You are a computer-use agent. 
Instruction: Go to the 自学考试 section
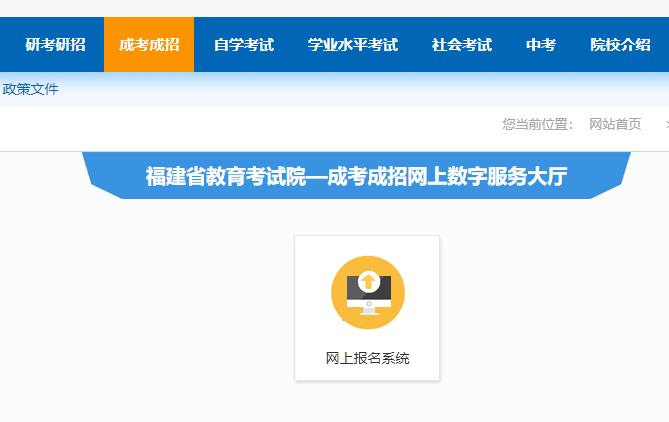(244, 45)
